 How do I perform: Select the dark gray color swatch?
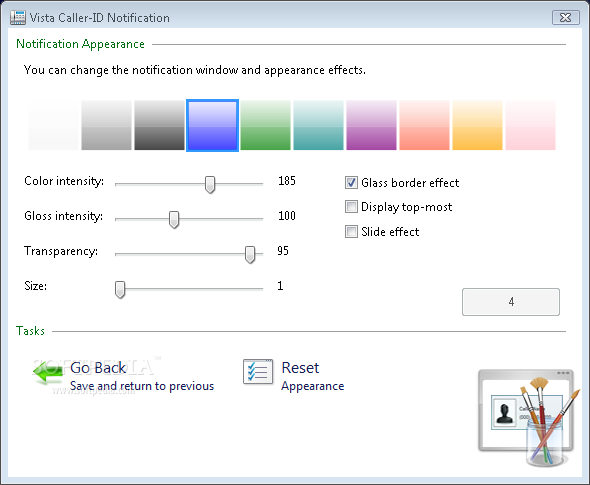[160, 125]
